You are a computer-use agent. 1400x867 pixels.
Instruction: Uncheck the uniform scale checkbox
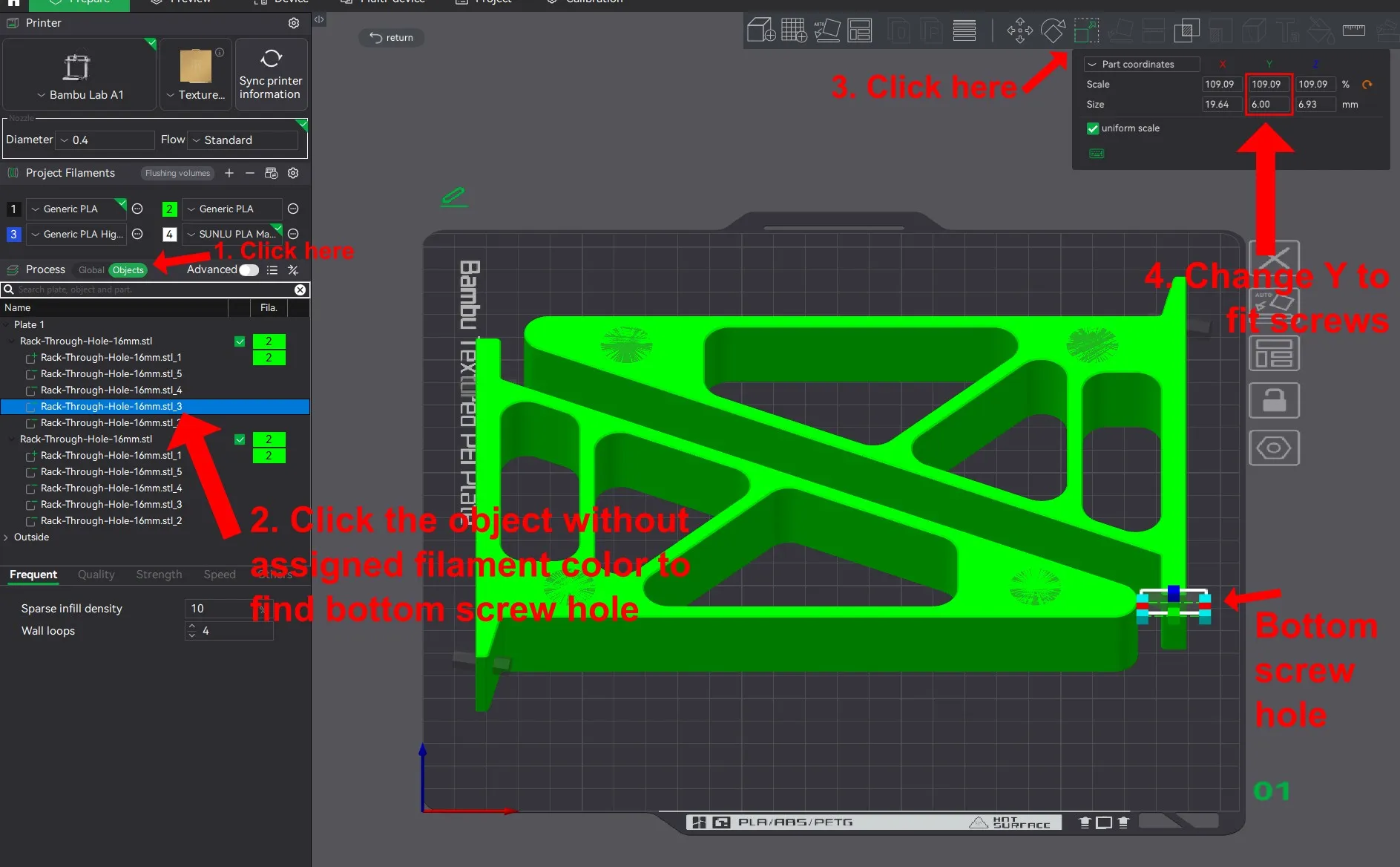[x=1093, y=128]
